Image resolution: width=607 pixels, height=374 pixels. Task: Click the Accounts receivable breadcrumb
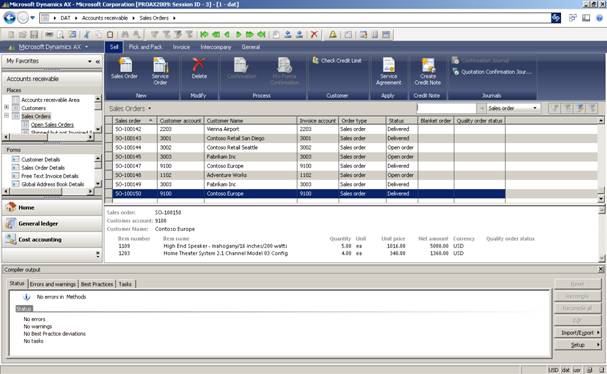coord(105,18)
